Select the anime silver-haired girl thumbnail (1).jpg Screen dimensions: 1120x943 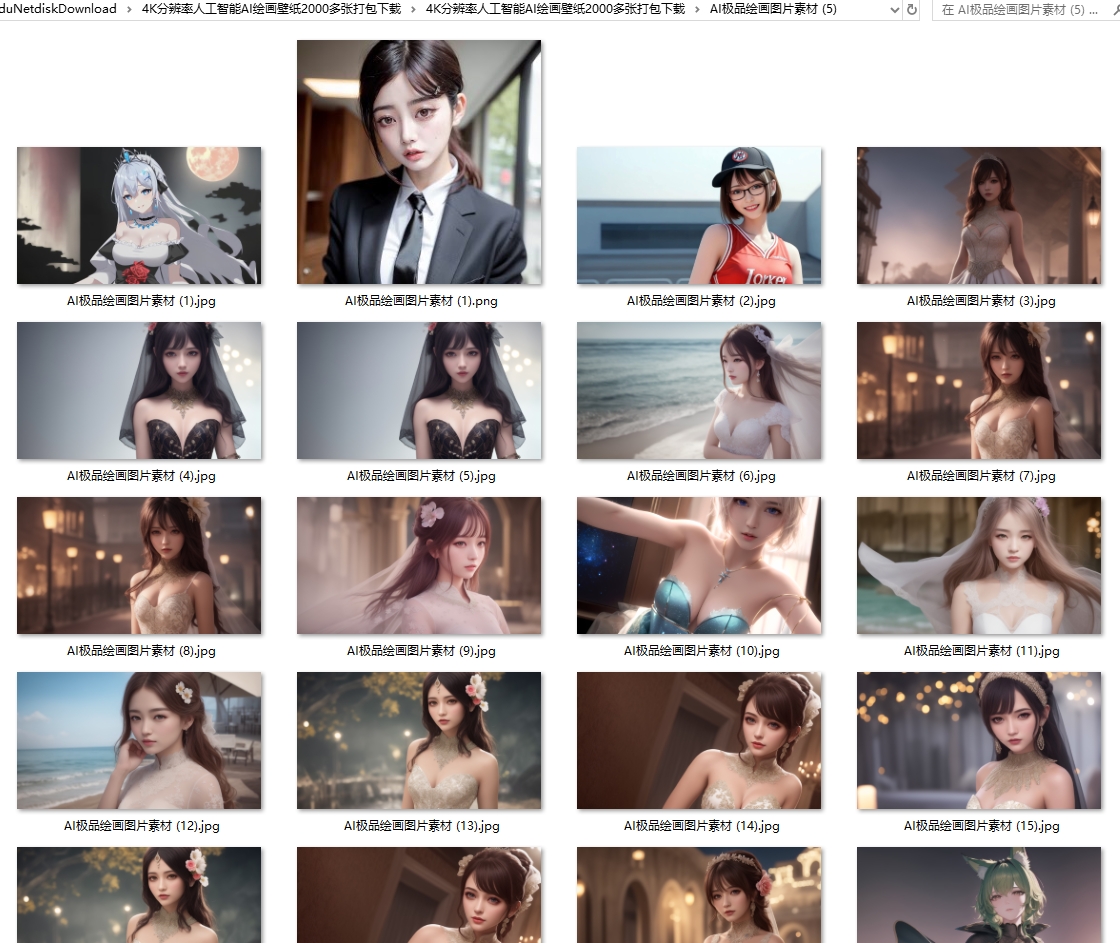139,215
